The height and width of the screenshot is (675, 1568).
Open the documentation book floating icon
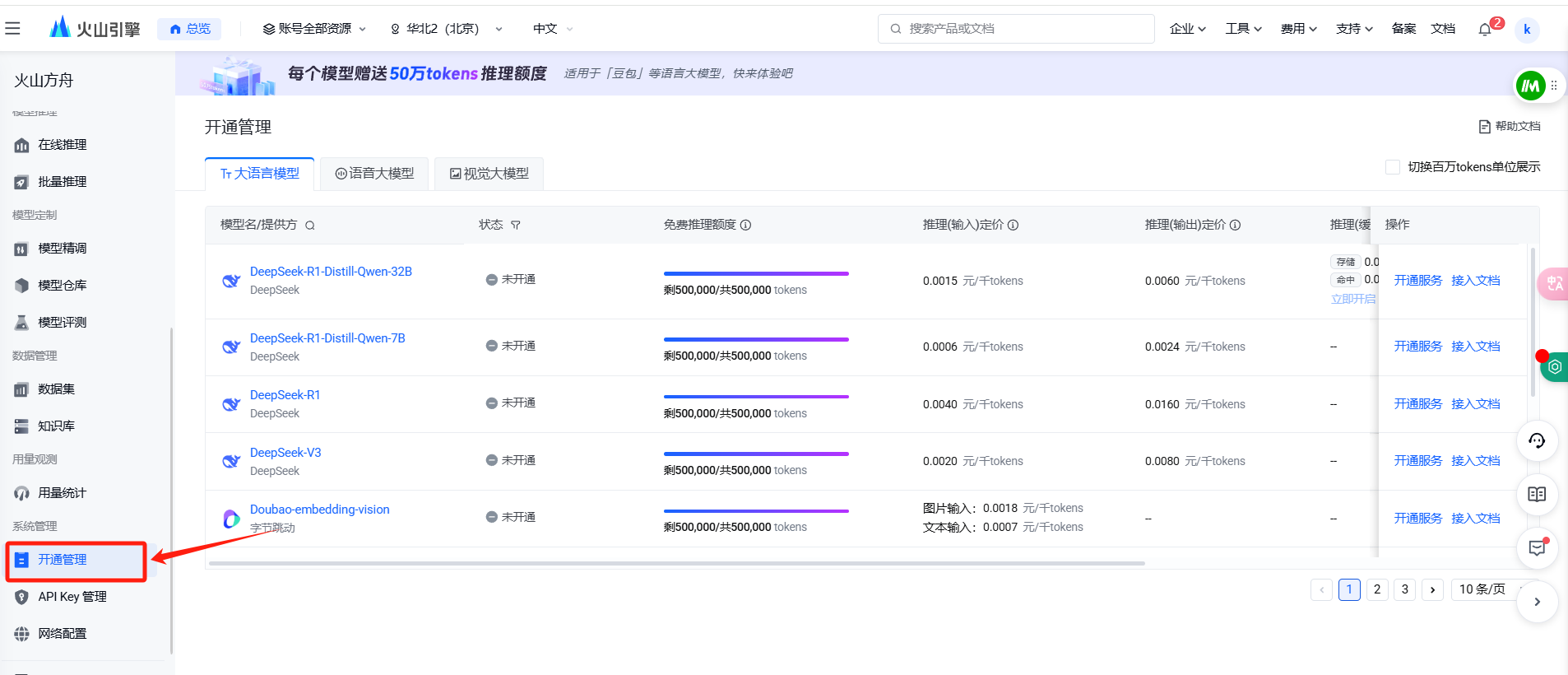[x=1537, y=494]
